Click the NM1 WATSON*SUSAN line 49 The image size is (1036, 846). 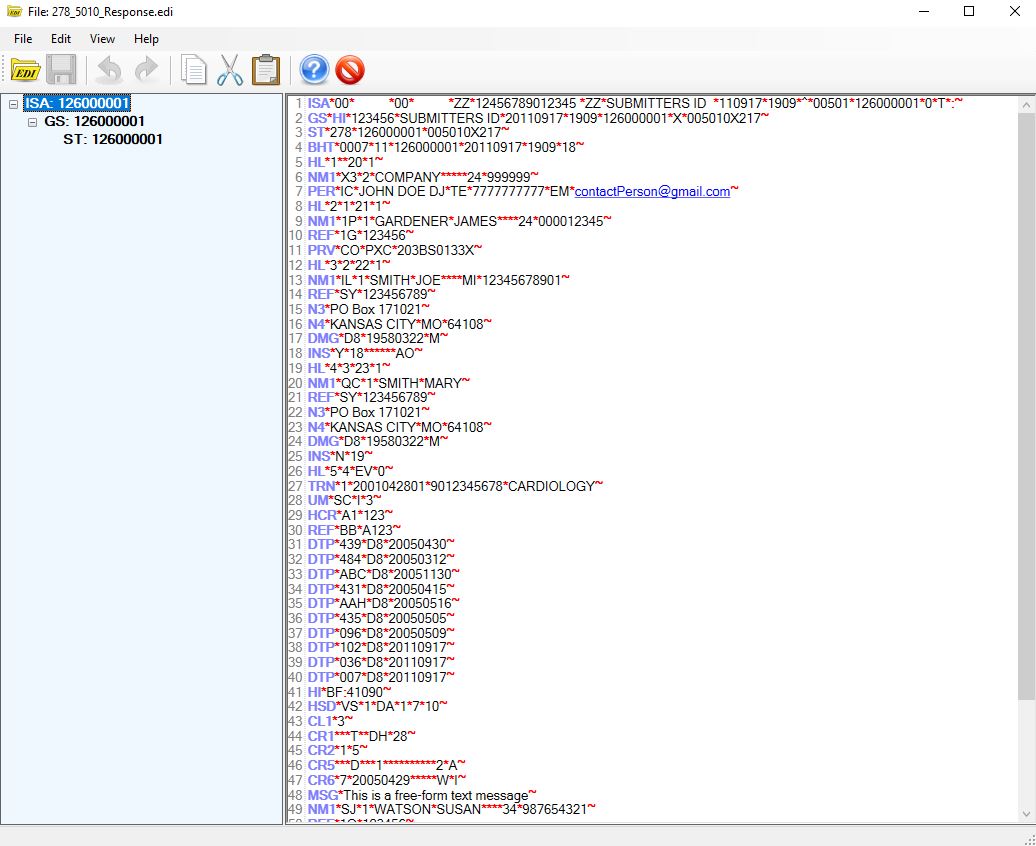[451, 809]
